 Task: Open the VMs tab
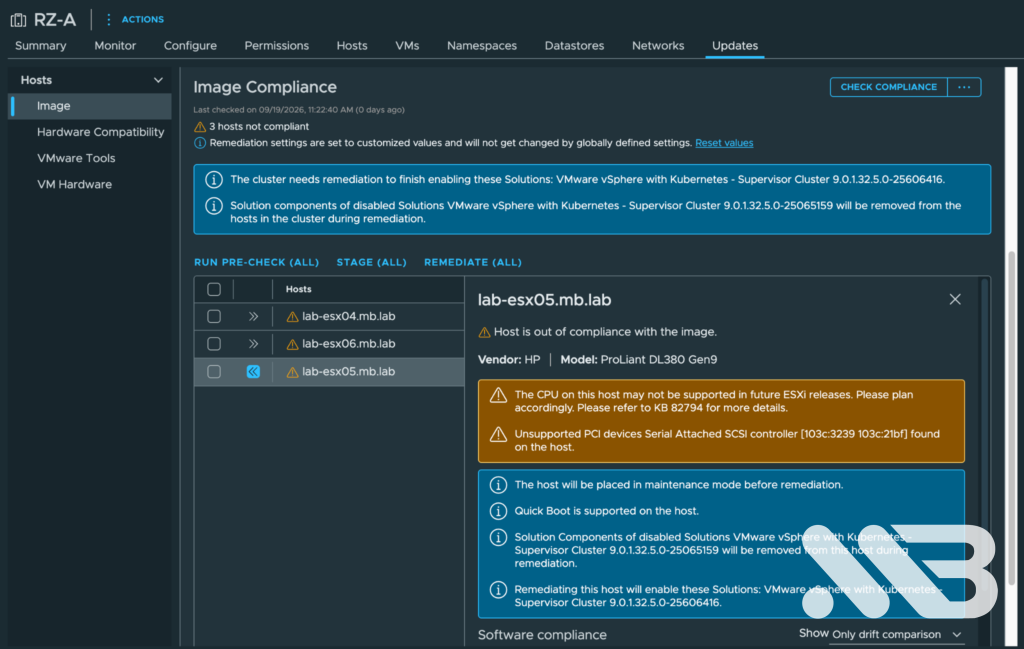pyautogui.click(x=407, y=46)
